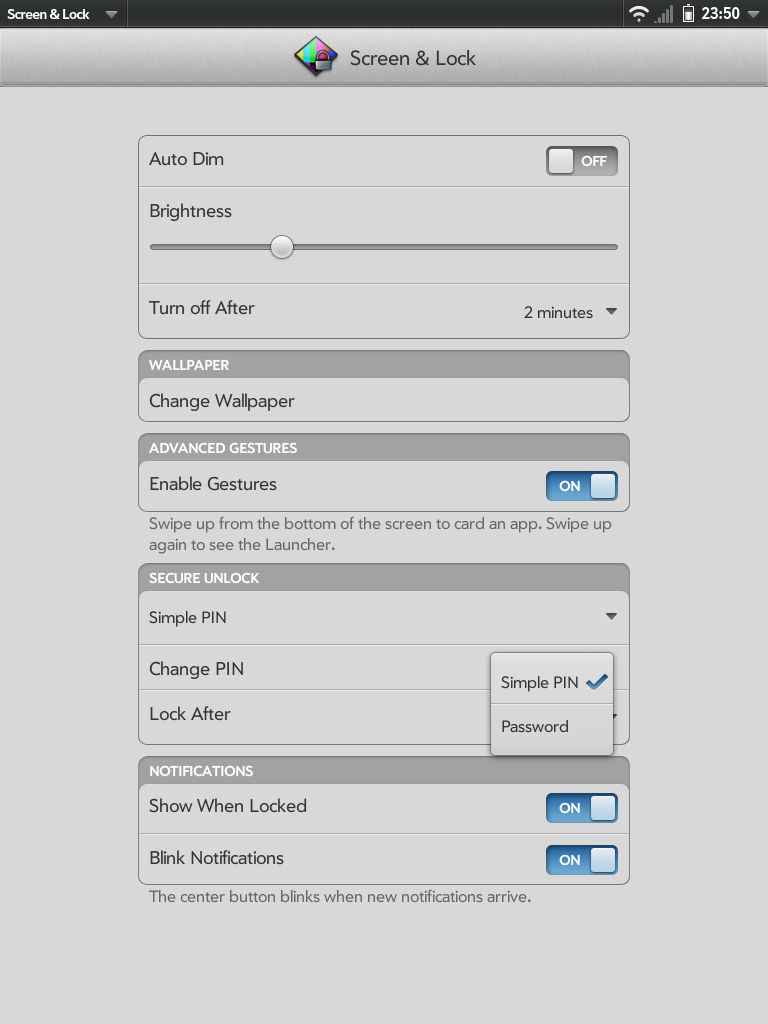Viewport: 768px width, 1024px height.
Task: Select Password from the popup list
Action: pyautogui.click(x=535, y=727)
